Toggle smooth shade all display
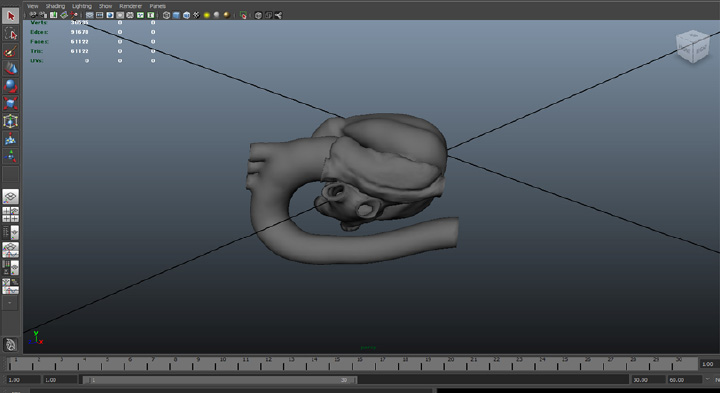 (176, 15)
